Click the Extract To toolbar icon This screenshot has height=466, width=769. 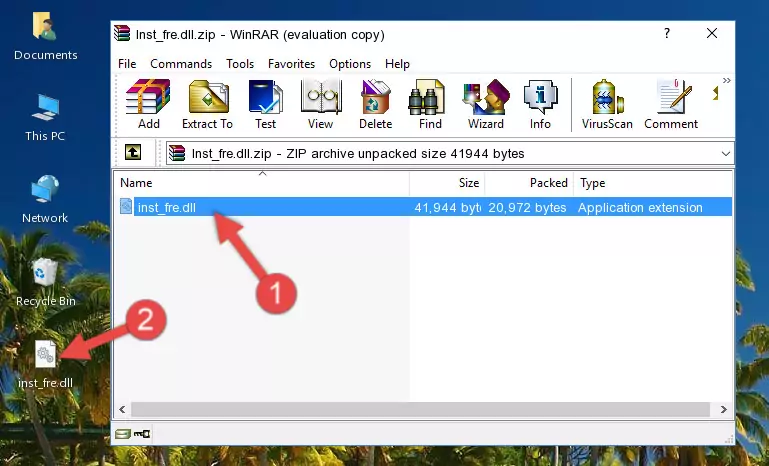(x=207, y=104)
